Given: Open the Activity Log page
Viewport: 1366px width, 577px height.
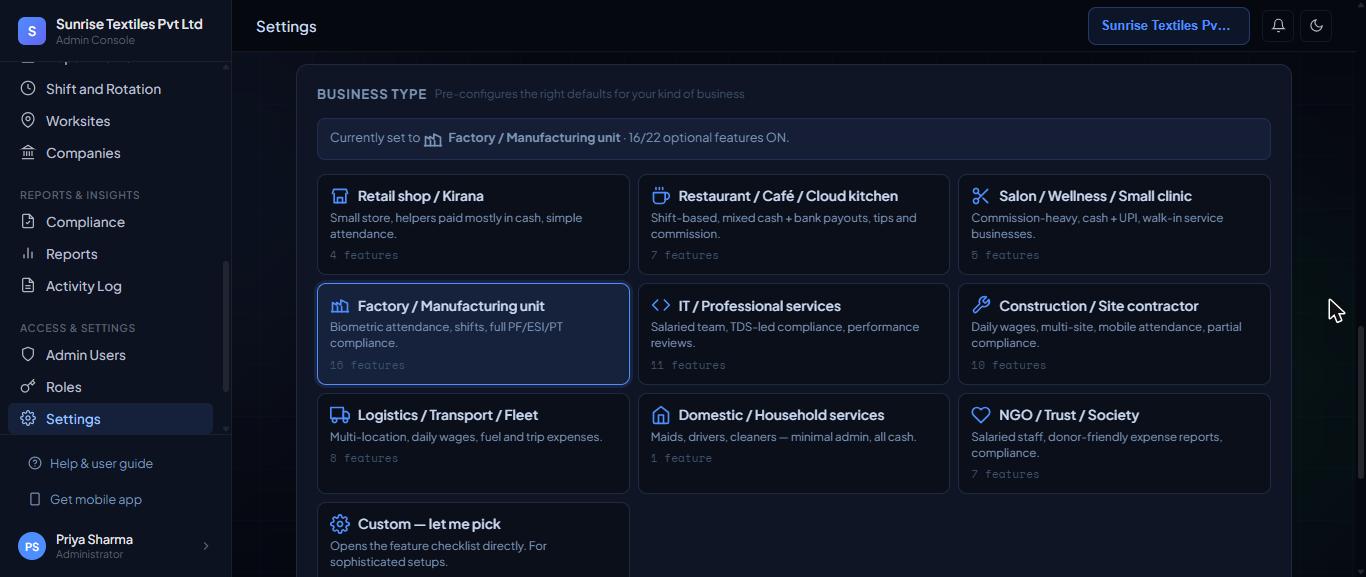Looking at the screenshot, I should tap(110, 286).
